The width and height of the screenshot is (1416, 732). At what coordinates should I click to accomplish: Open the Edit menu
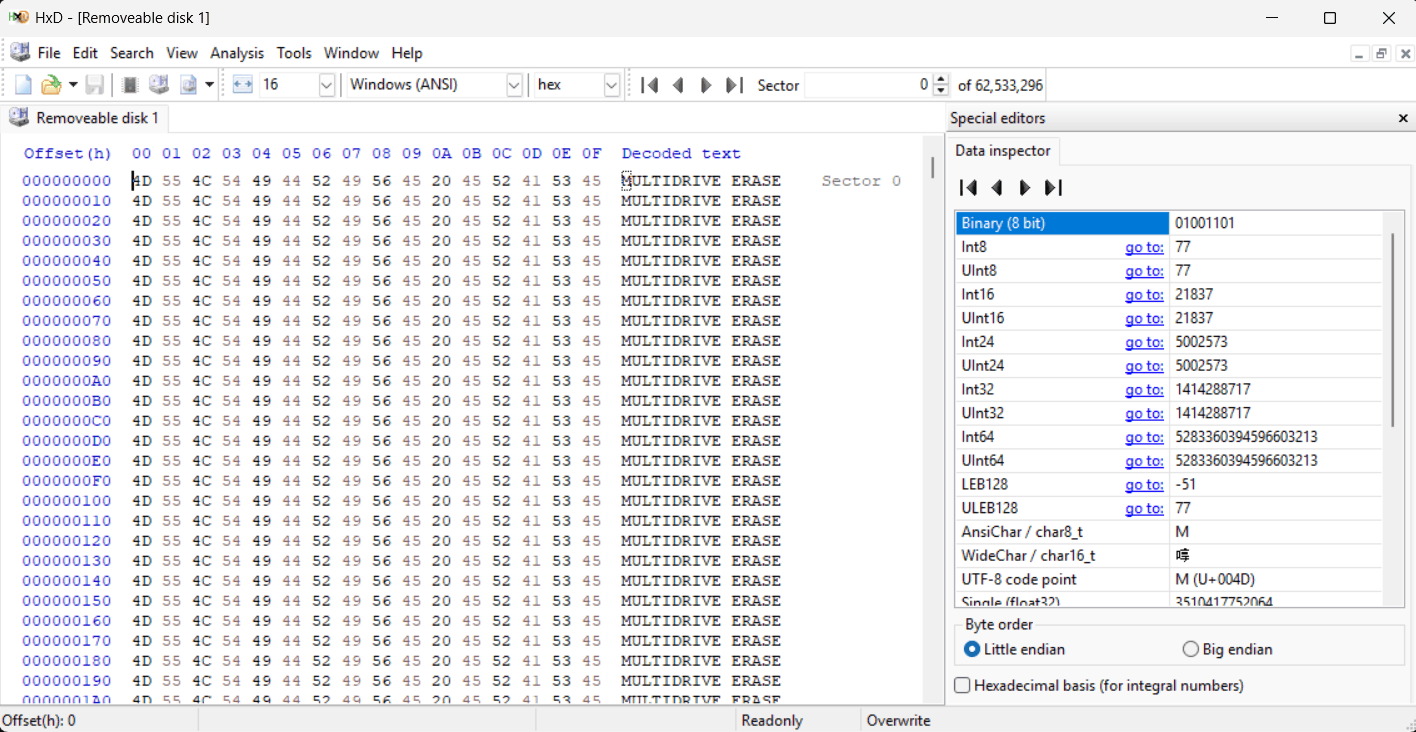85,53
